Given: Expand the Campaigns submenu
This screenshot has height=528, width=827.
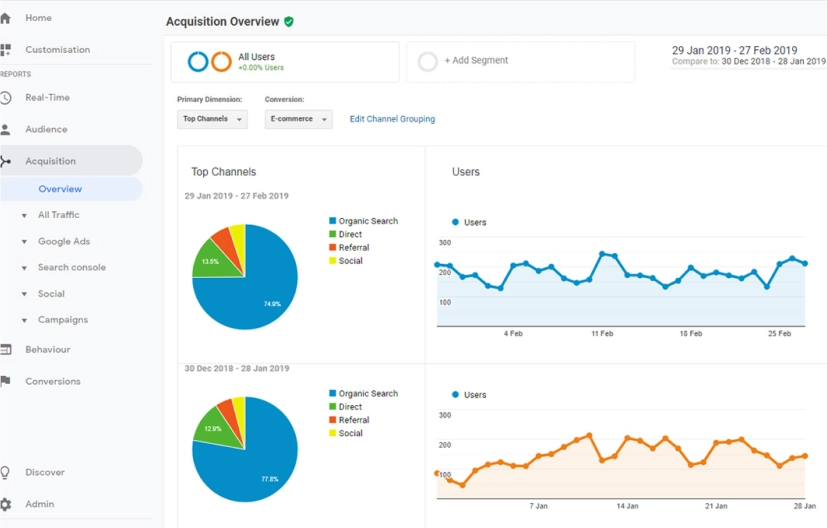Looking at the screenshot, I should coord(62,320).
